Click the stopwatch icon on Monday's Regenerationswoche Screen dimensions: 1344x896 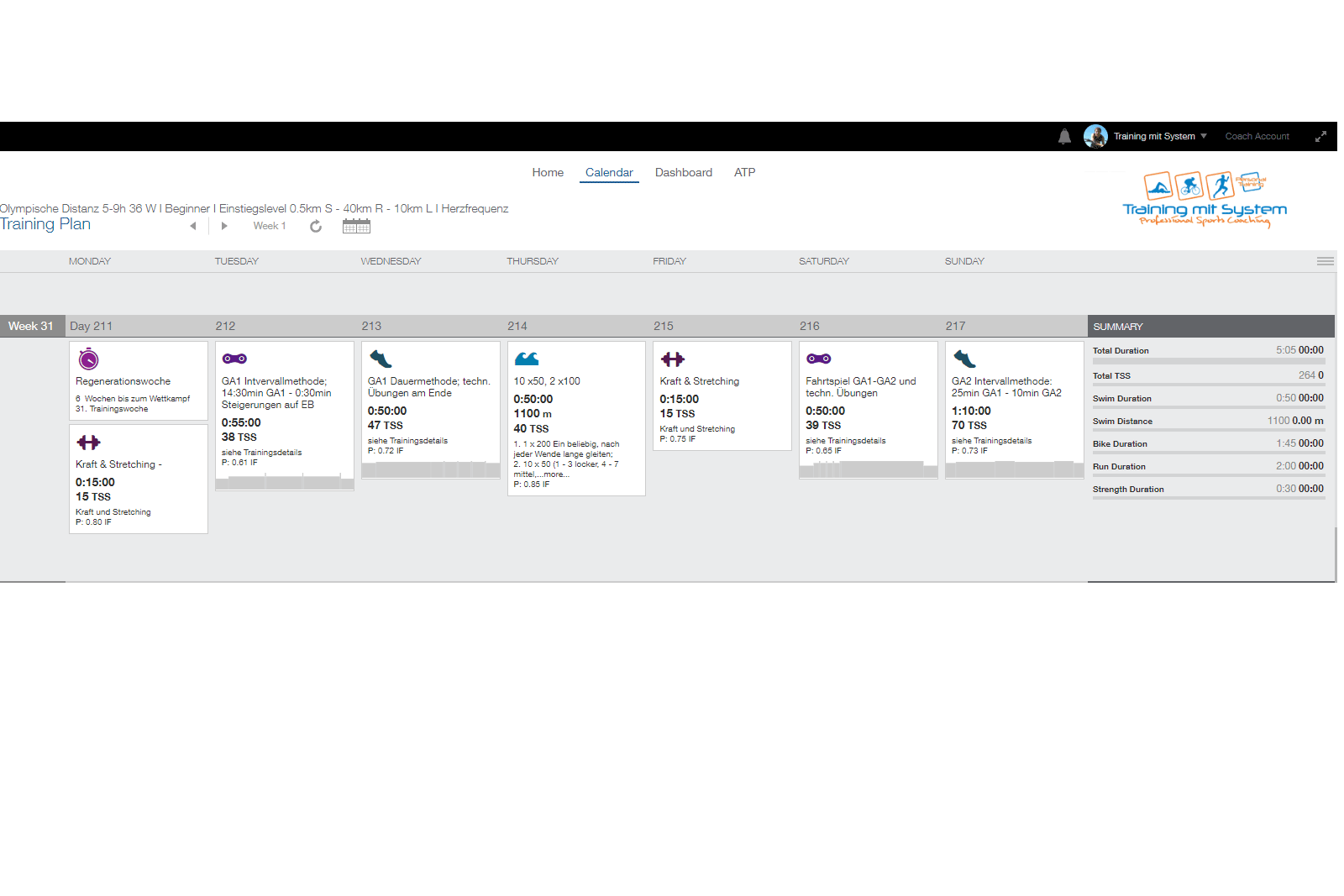pos(89,359)
